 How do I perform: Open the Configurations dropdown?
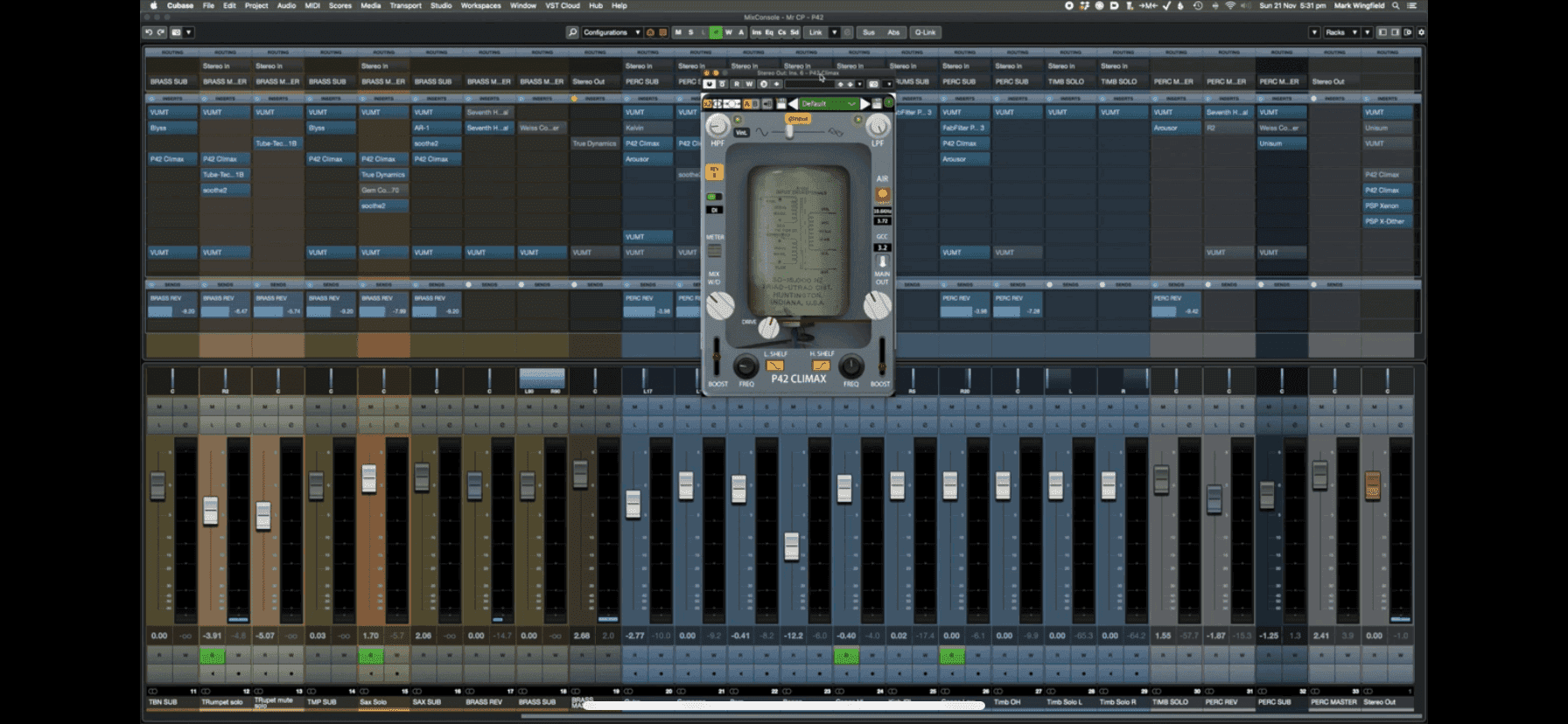coord(613,32)
